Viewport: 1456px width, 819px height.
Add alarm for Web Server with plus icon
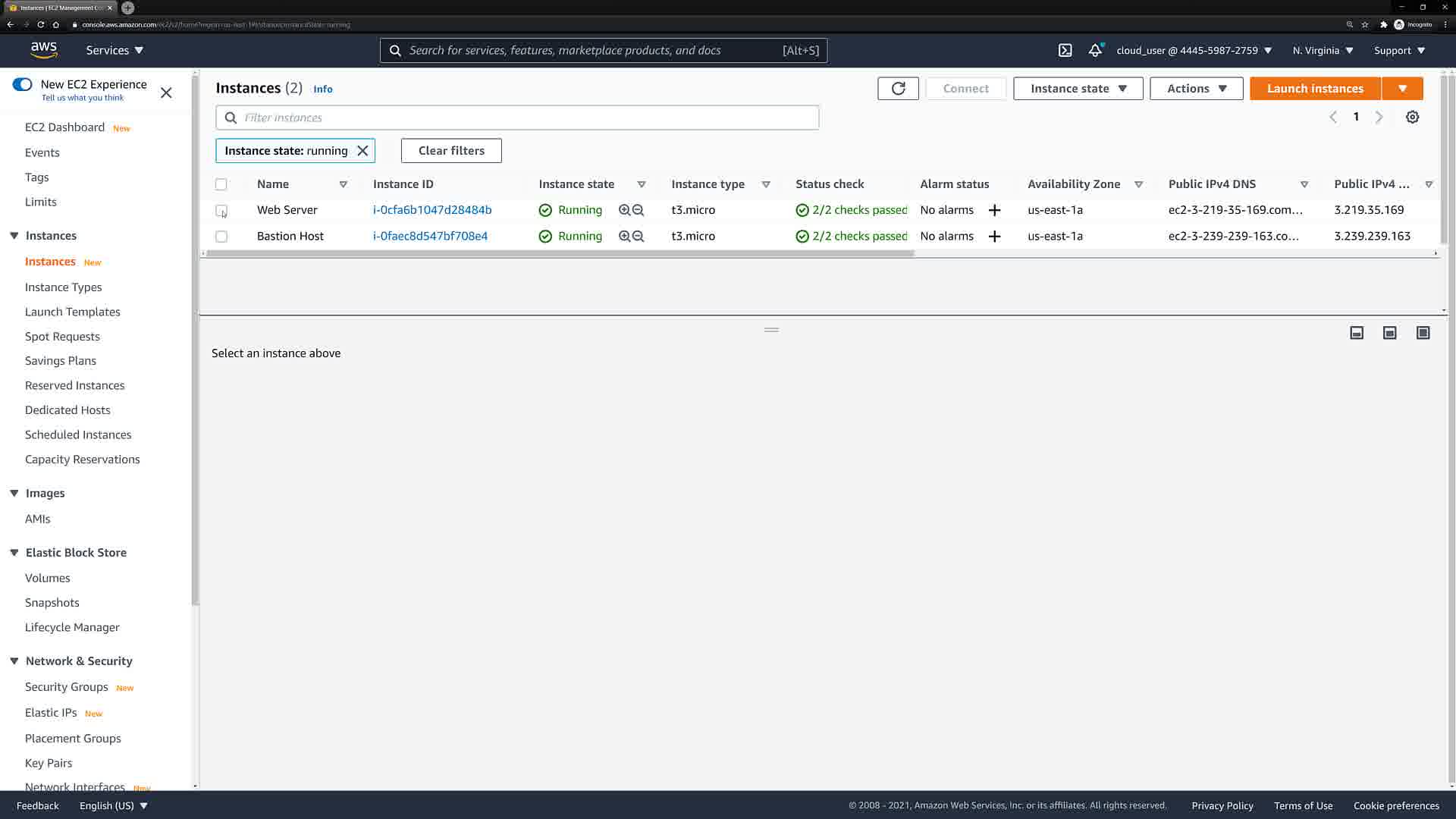click(994, 210)
